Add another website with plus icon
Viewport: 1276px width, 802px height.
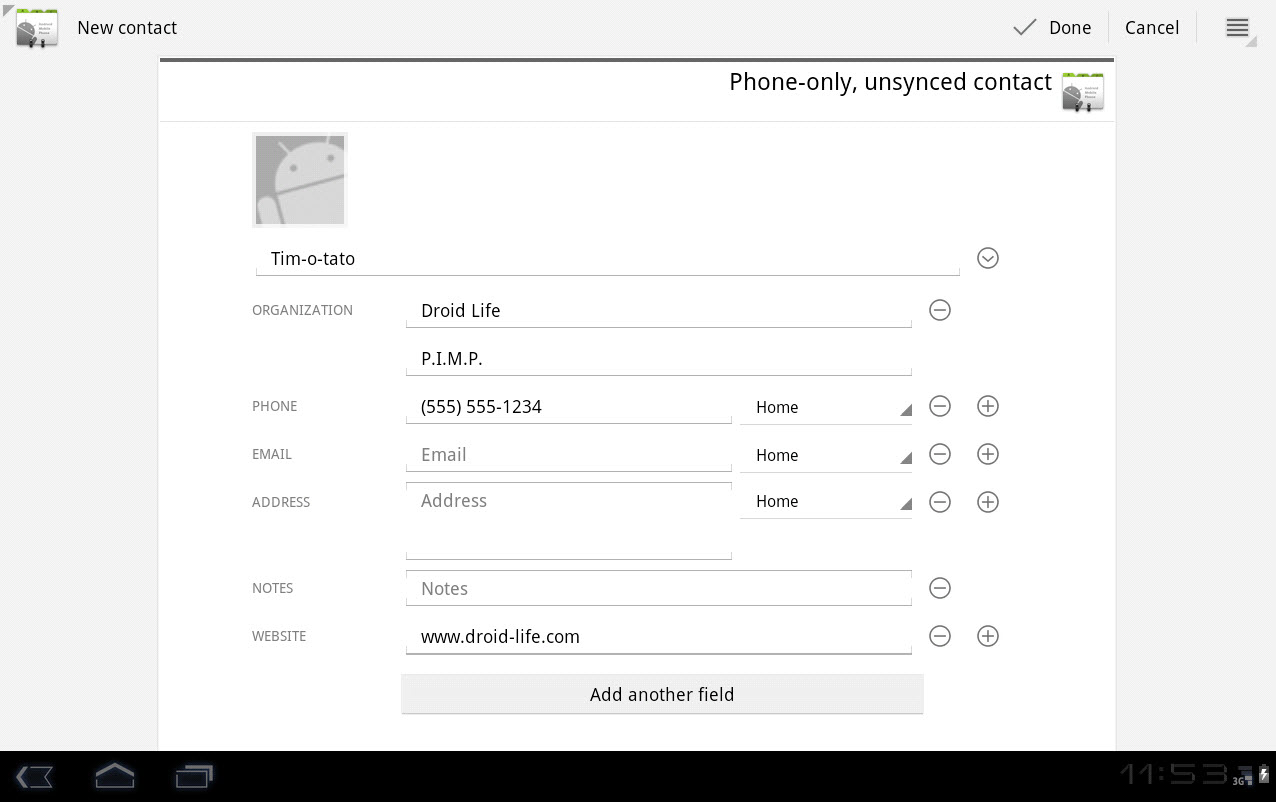coord(987,636)
